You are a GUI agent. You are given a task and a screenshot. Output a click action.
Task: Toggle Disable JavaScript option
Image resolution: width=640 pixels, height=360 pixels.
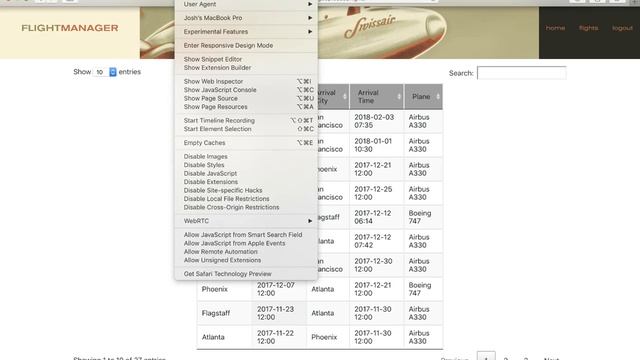[246, 173]
